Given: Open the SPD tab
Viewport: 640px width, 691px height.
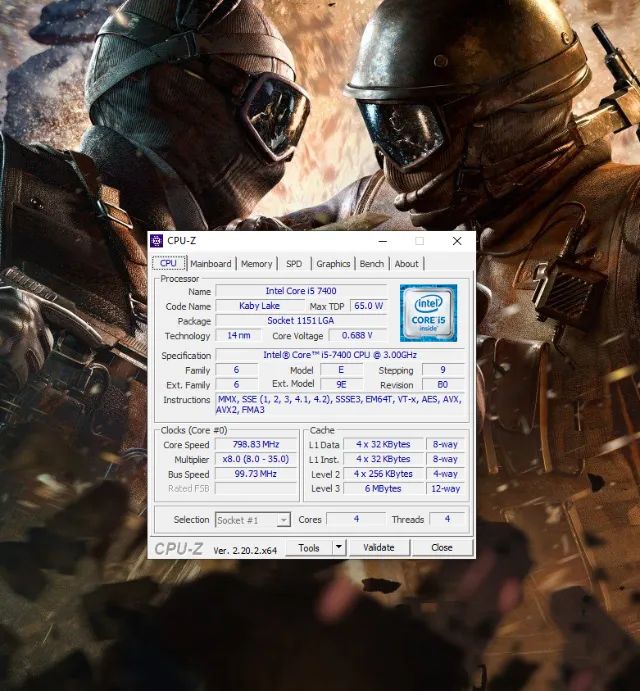Looking at the screenshot, I should [x=294, y=264].
